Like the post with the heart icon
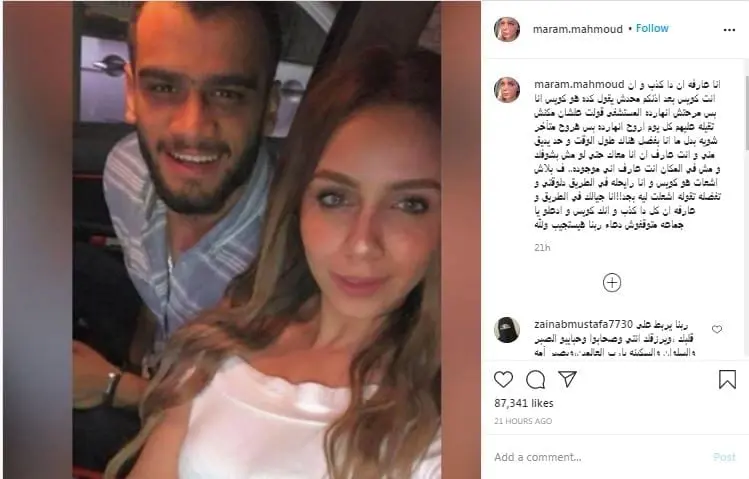 point(503,380)
